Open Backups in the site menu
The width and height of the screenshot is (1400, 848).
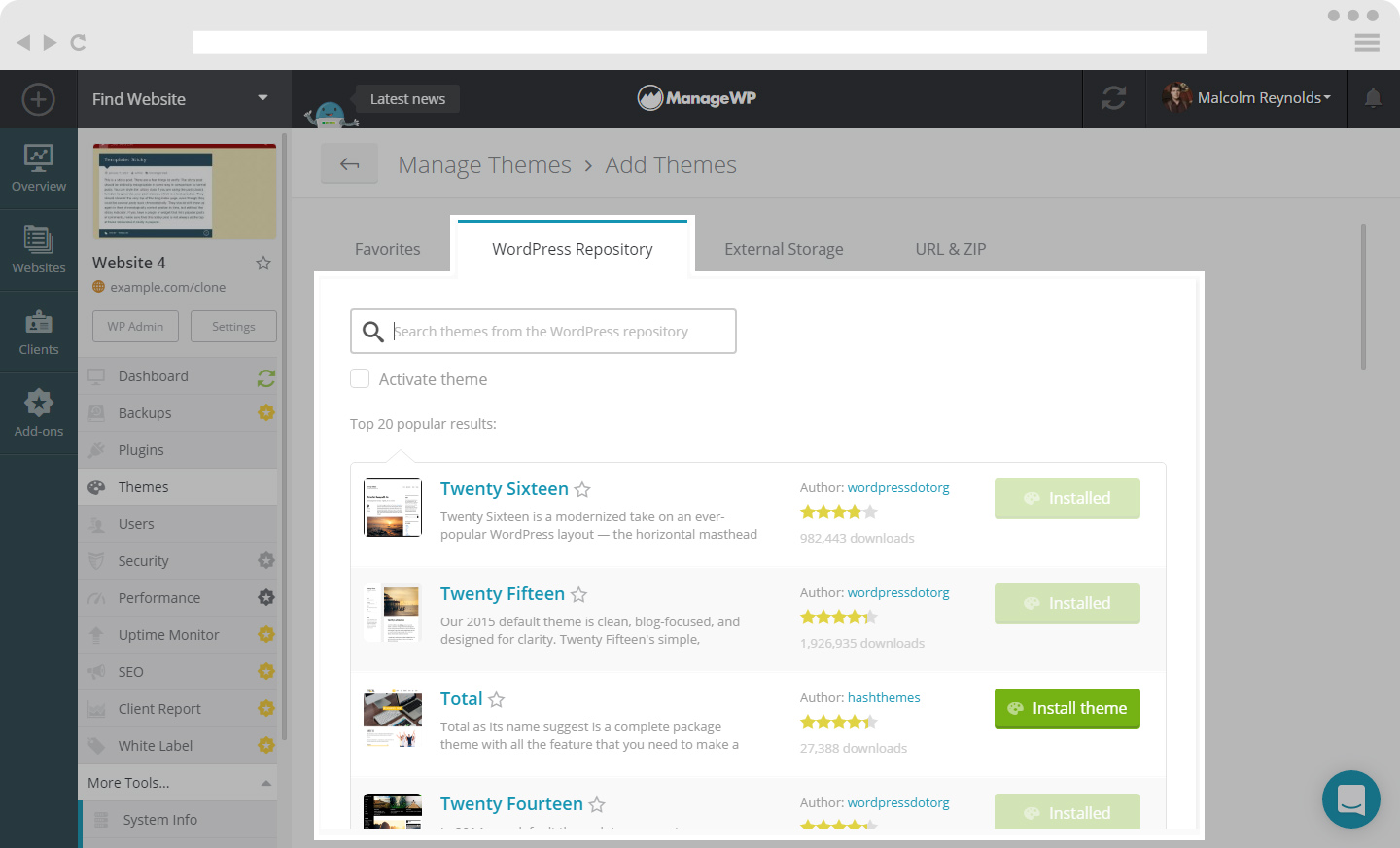(178, 413)
